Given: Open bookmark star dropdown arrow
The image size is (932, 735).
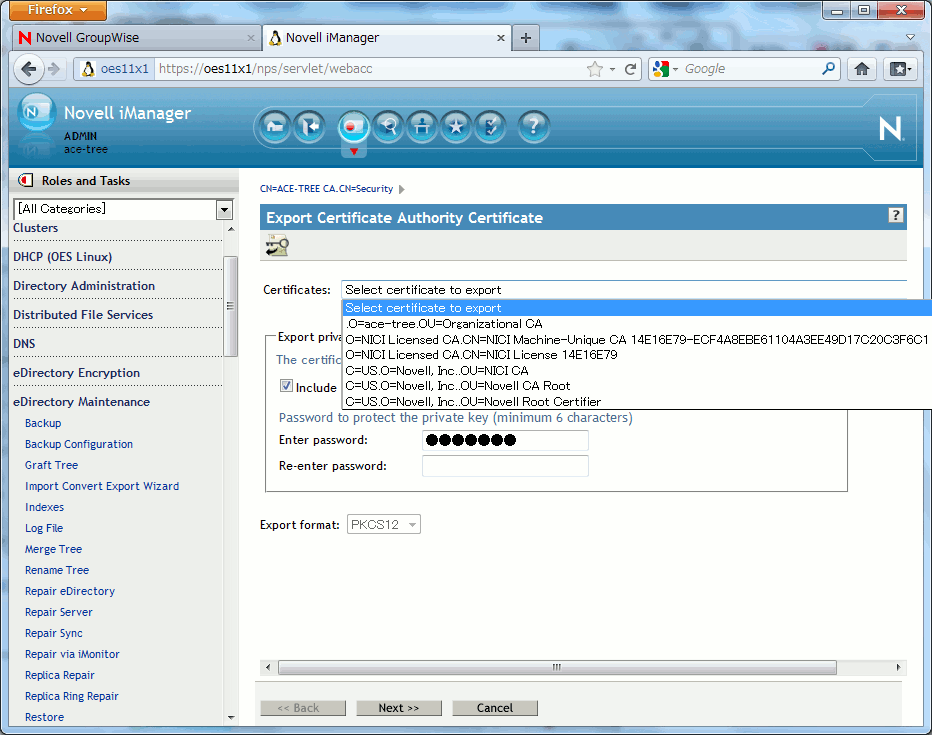Looking at the screenshot, I should [612, 70].
